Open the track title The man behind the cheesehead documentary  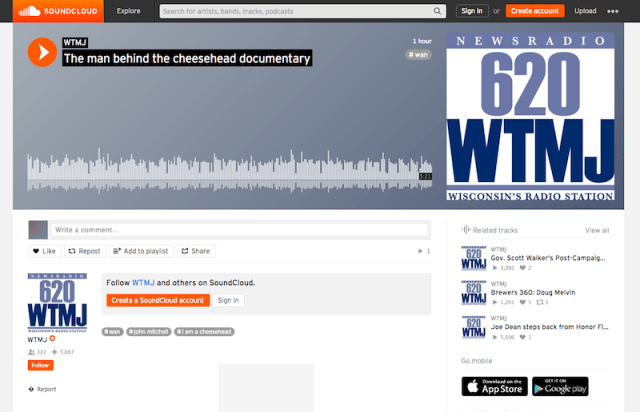coord(187,58)
